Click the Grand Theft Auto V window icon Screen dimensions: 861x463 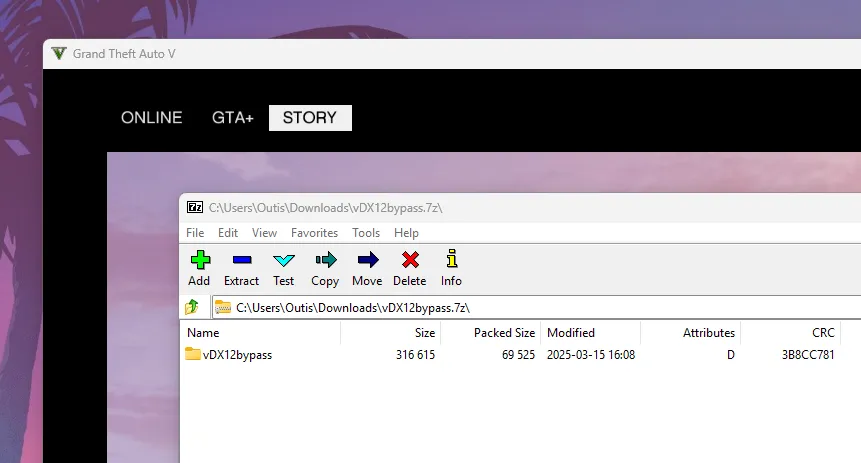59,53
